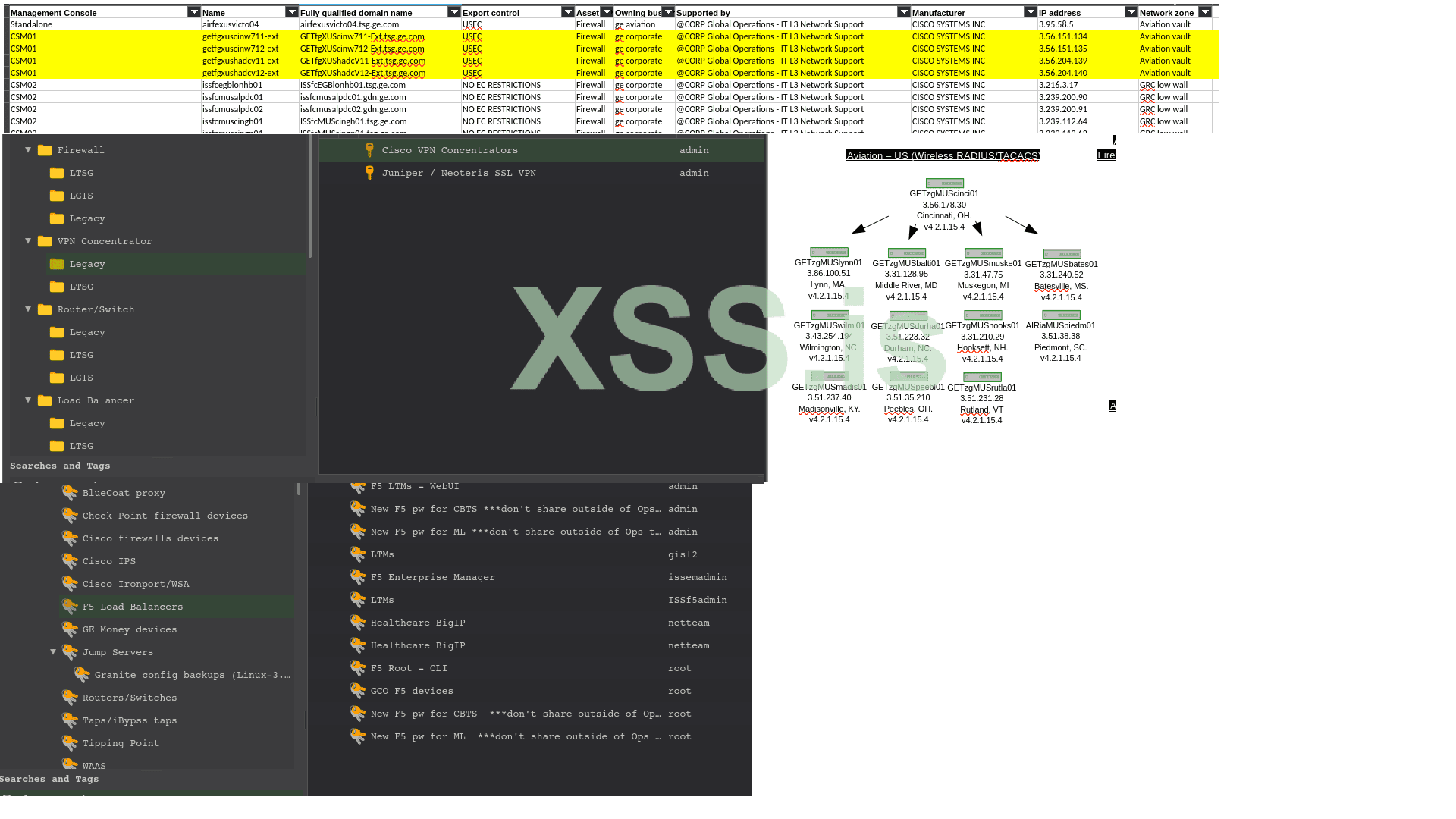Viewport: 1456px width, 819px height.
Task: Click the Cisco VPN Concentrators key icon
Action: (369, 150)
